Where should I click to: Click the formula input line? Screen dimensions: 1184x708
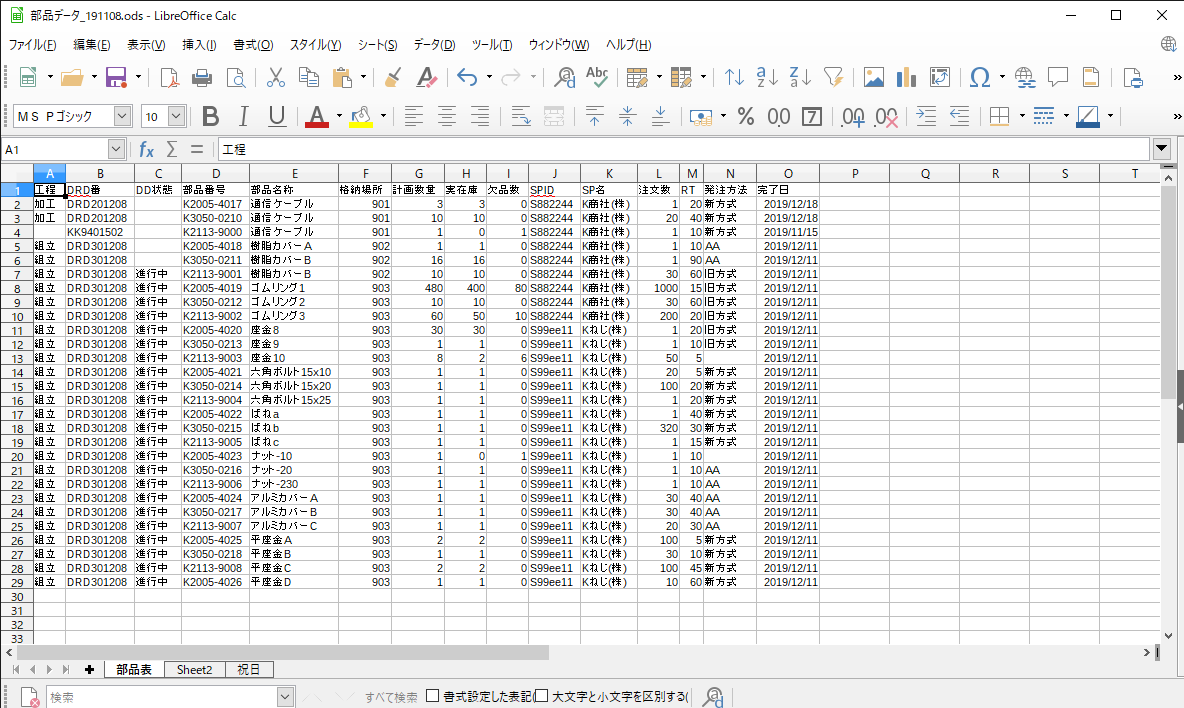683,149
